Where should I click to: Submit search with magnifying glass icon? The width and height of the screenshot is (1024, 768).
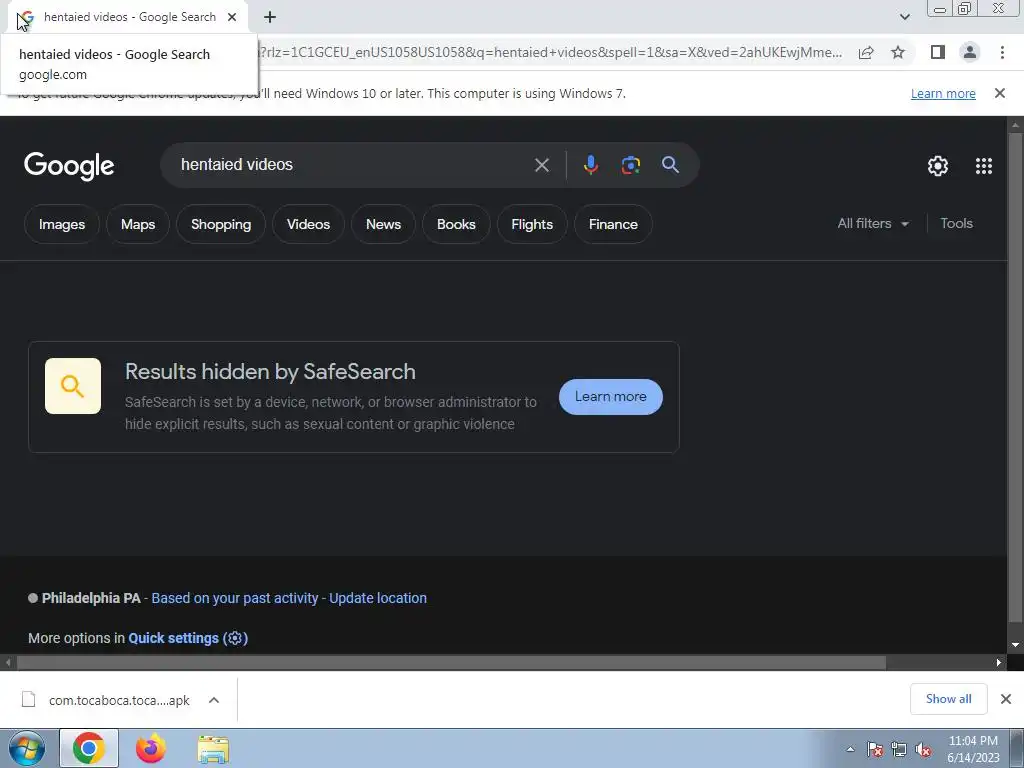(670, 165)
